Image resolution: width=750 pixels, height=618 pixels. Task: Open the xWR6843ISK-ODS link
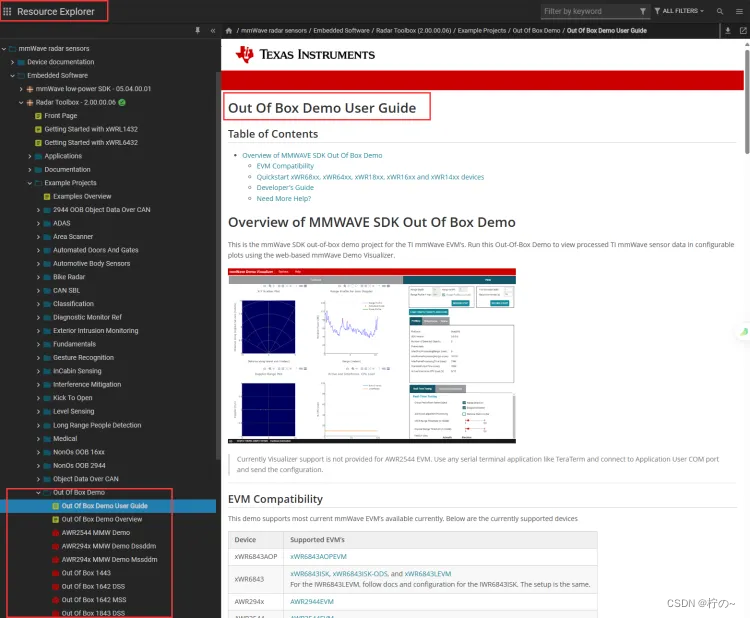pyautogui.click(x=360, y=574)
